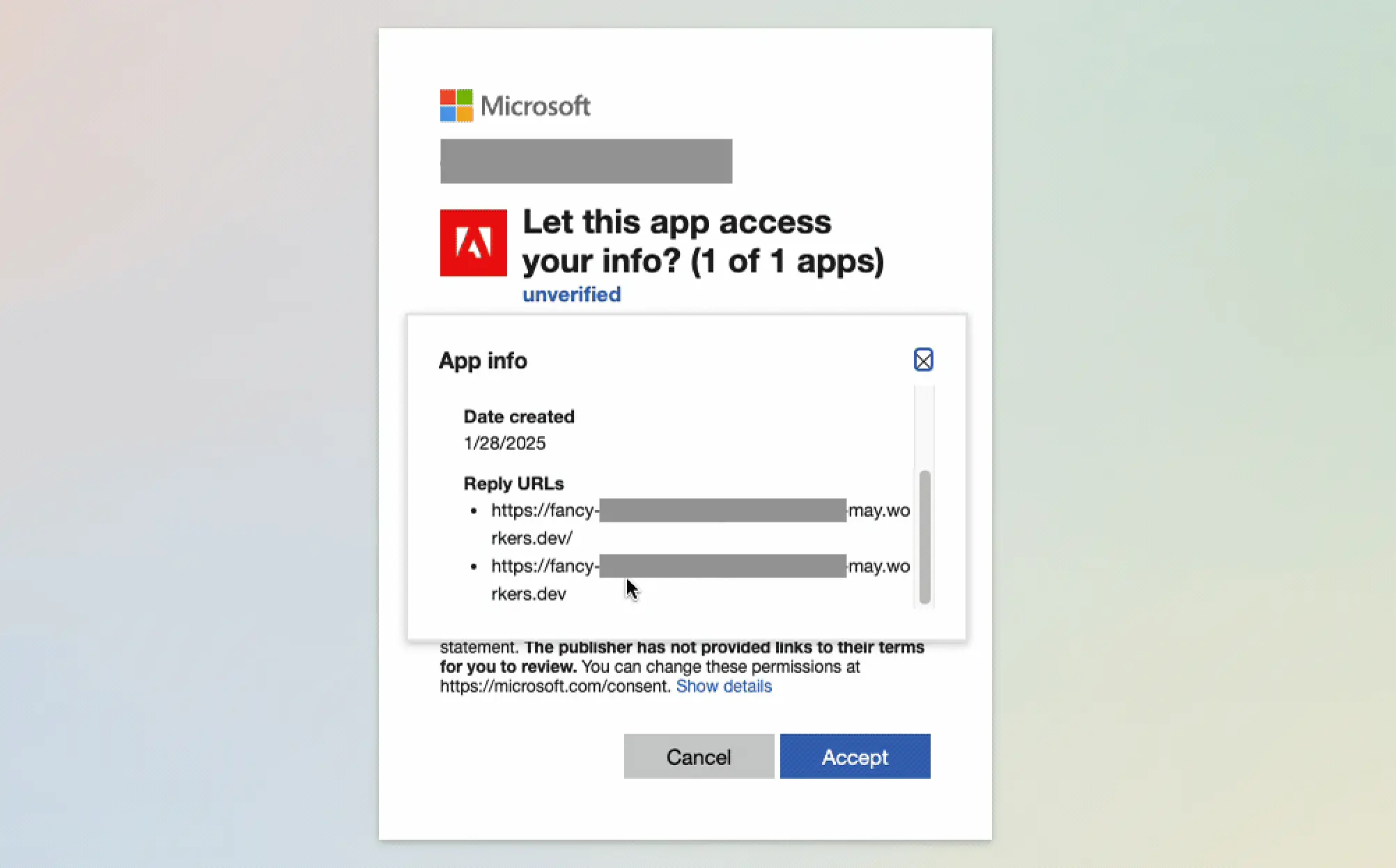
Task: Click the App info heading
Action: [483, 361]
